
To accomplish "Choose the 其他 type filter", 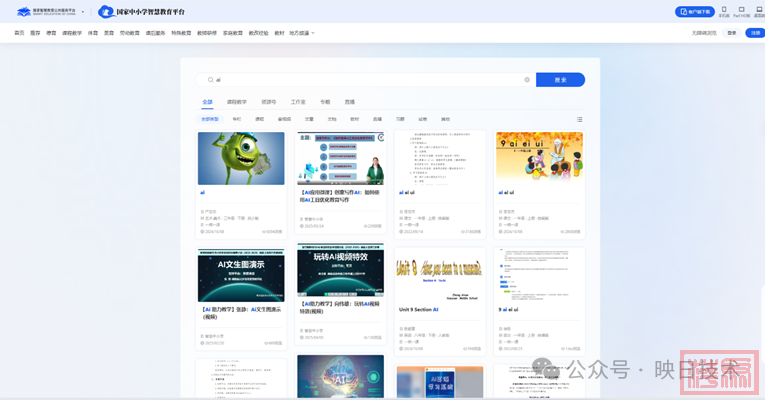I will (445, 119).
